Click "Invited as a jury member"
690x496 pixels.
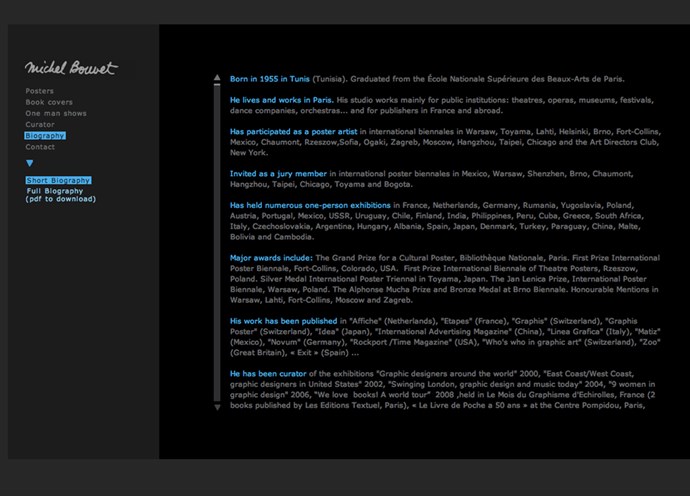[x=278, y=173]
